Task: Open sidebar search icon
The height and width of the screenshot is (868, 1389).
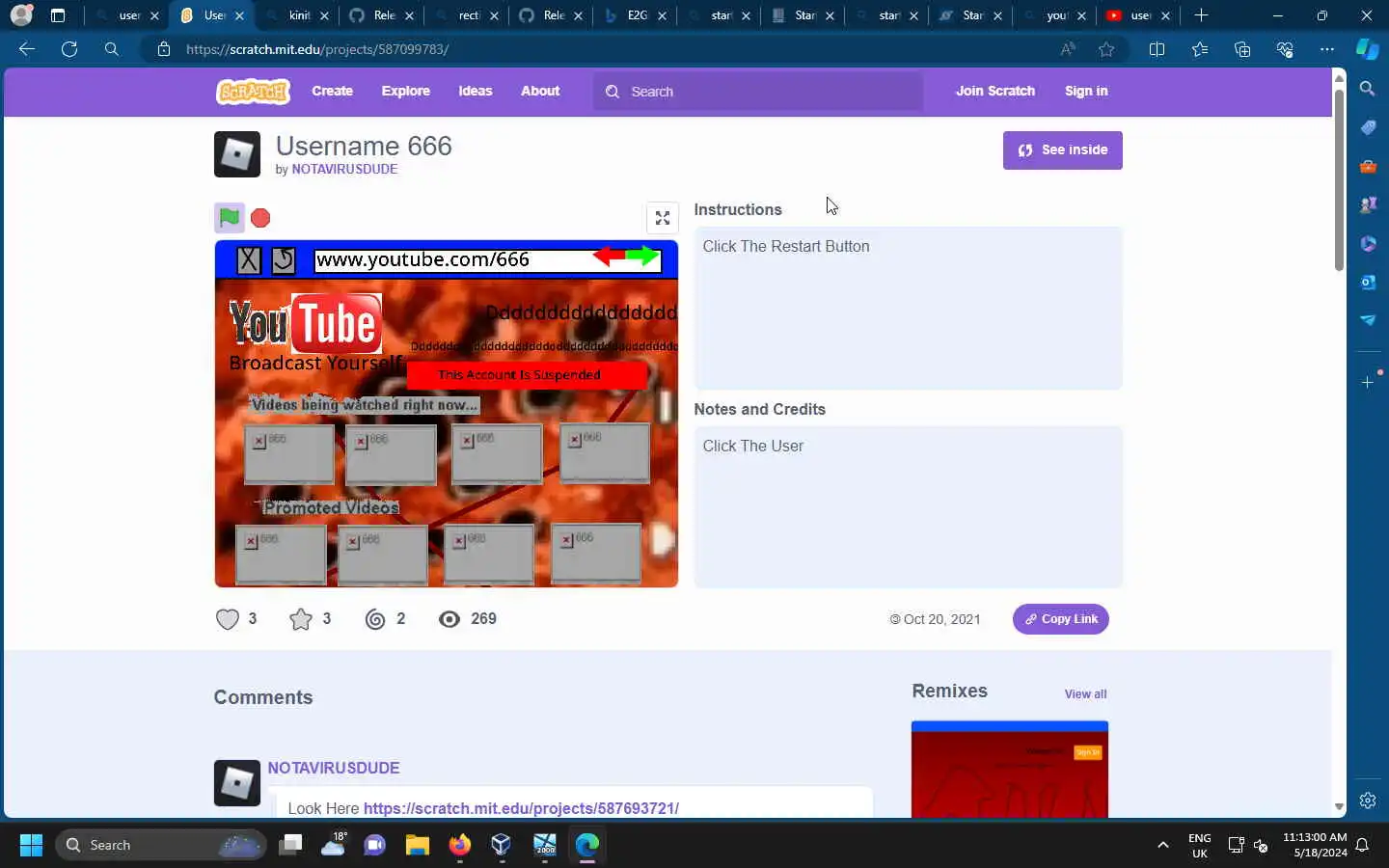Action: pos(1368,89)
